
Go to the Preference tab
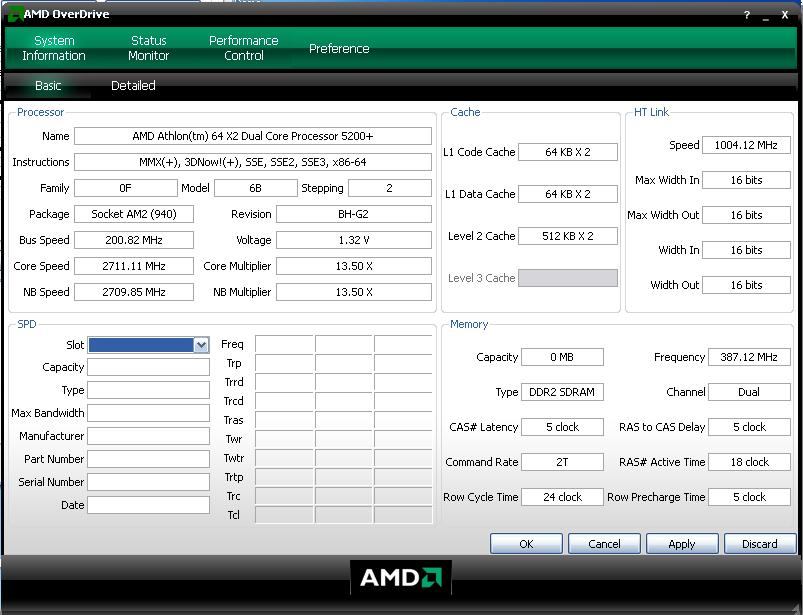[339, 49]
